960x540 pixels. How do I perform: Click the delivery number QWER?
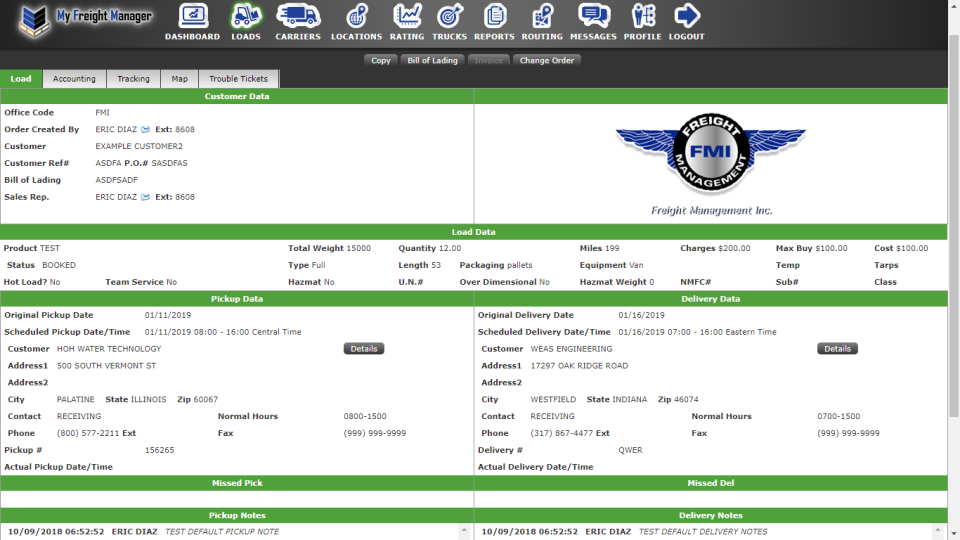click(x=630, y=450)
